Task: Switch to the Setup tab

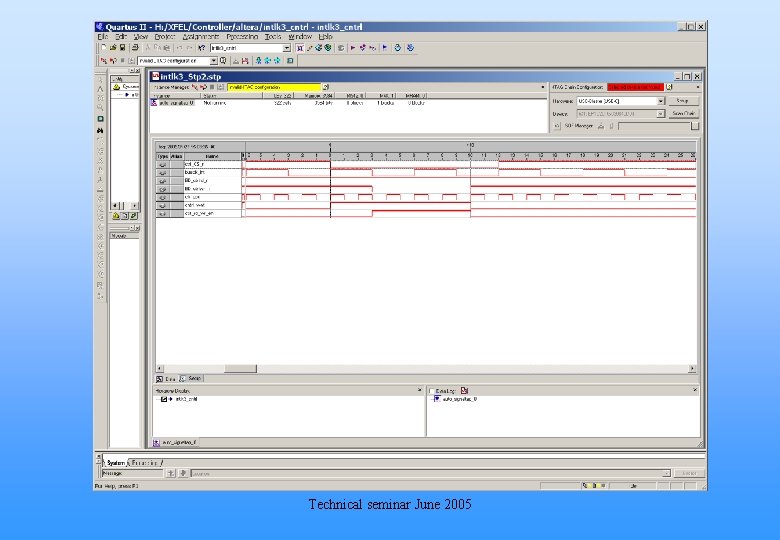Action: 191,379
